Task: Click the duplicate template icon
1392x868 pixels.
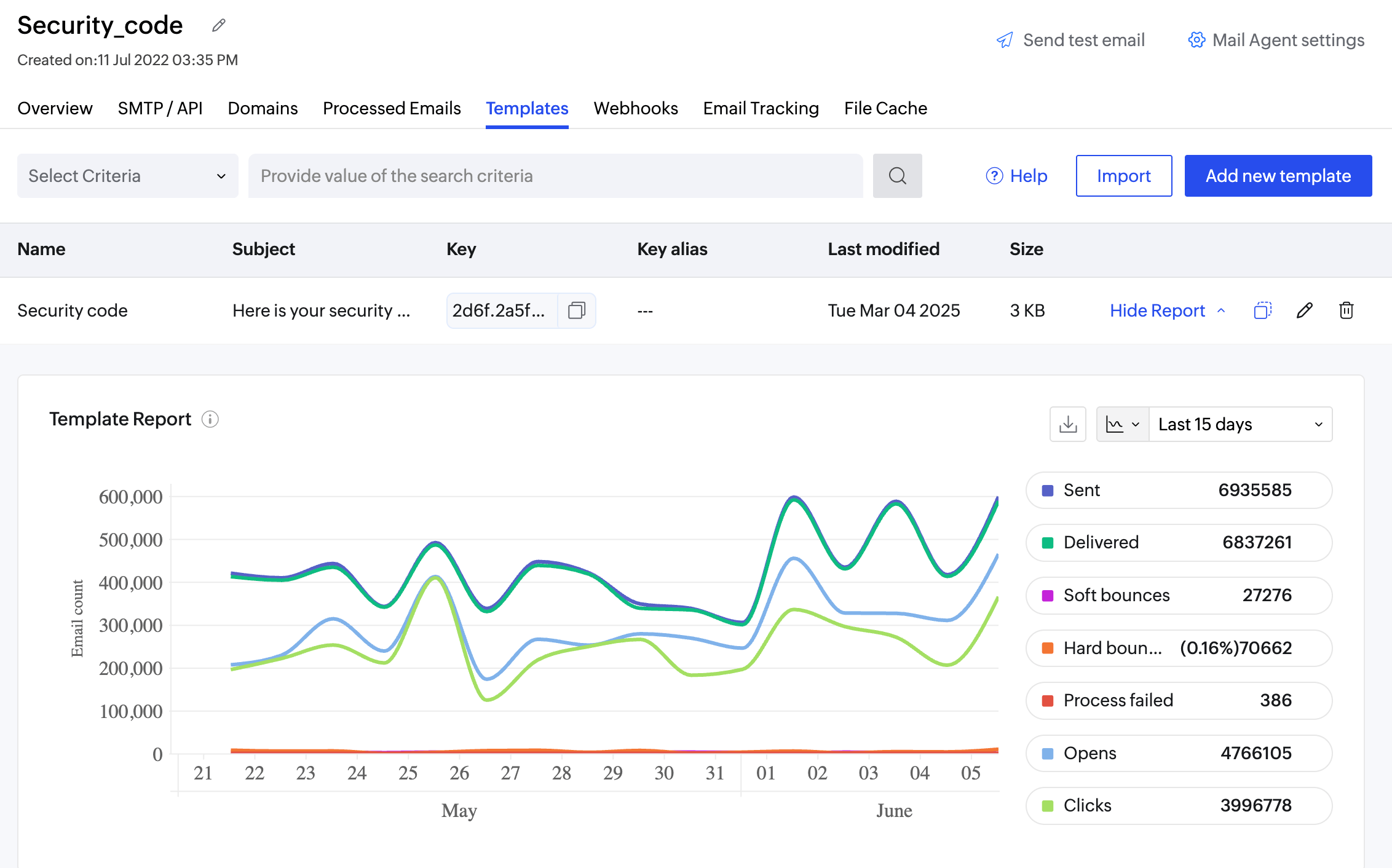Action: (x=1262, y=310)
